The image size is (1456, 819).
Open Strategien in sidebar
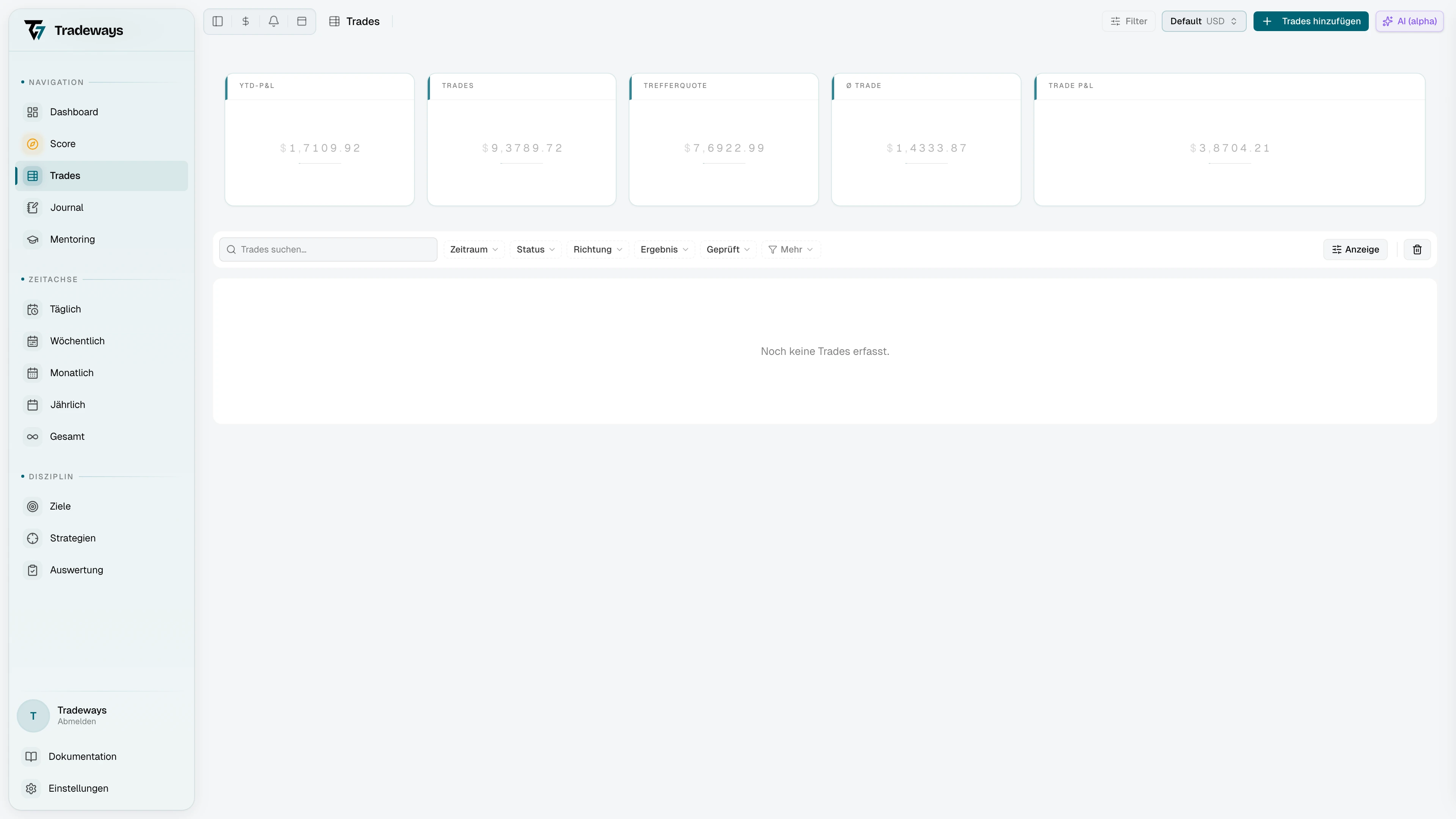[x=102, y=539]
